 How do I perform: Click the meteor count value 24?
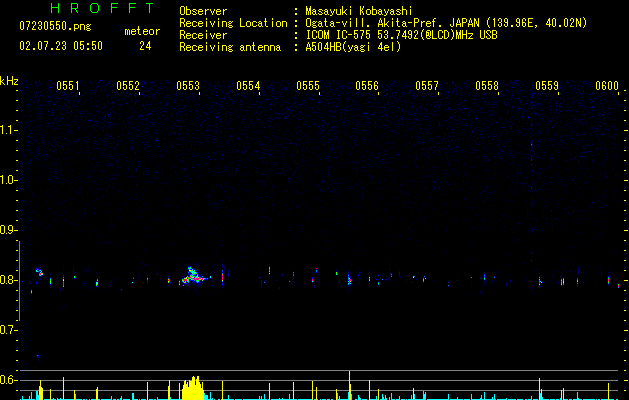click(x=145, y=46)
